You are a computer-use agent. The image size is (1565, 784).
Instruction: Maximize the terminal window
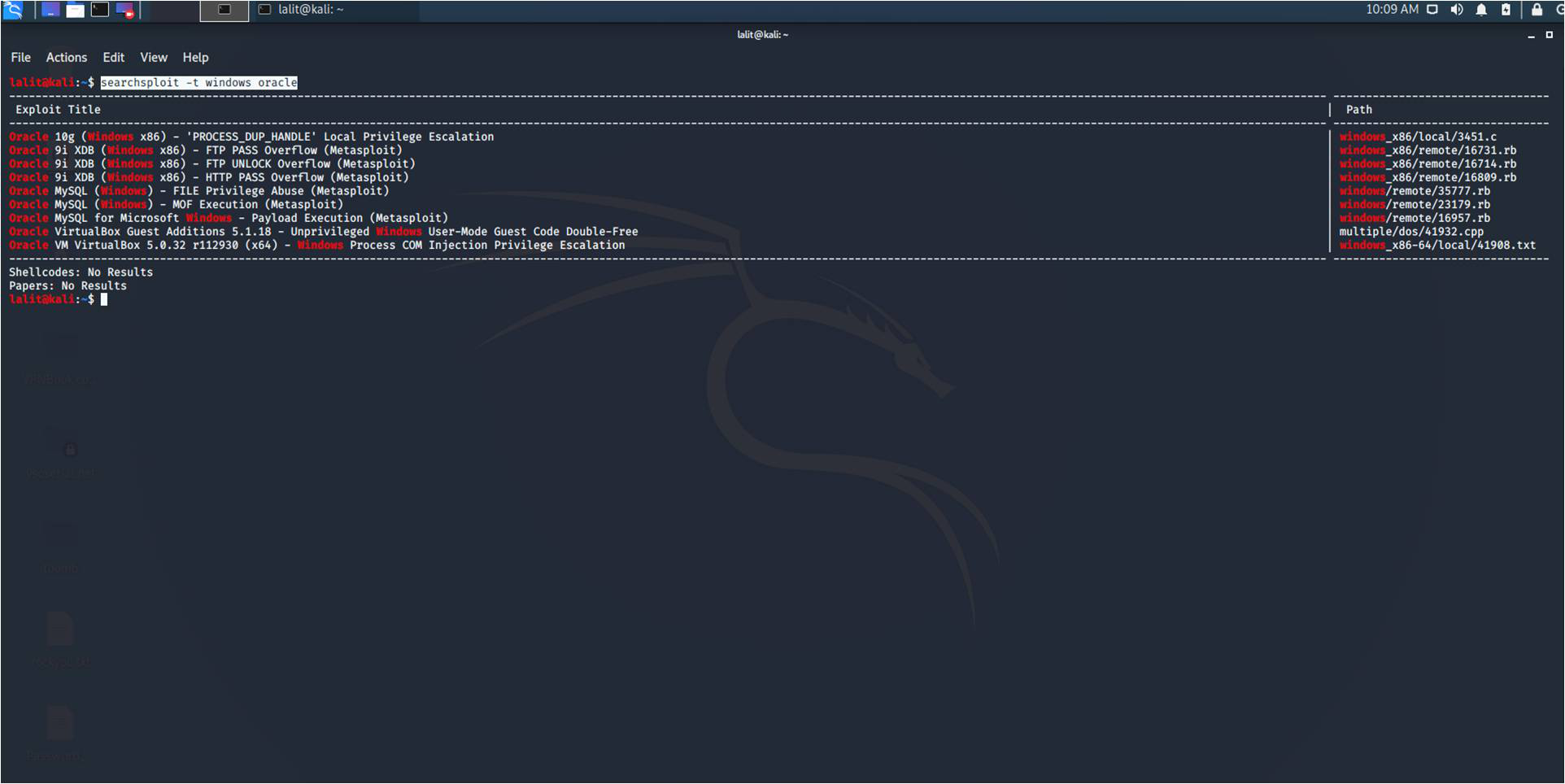coord(1550,35)
